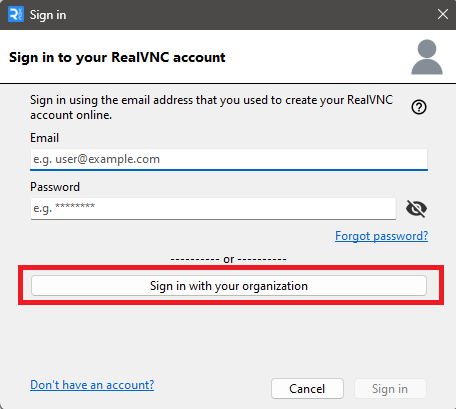Click the 'Sign in to your RealVNC account' heading
456x409 pixels.
tap(117, 57)
